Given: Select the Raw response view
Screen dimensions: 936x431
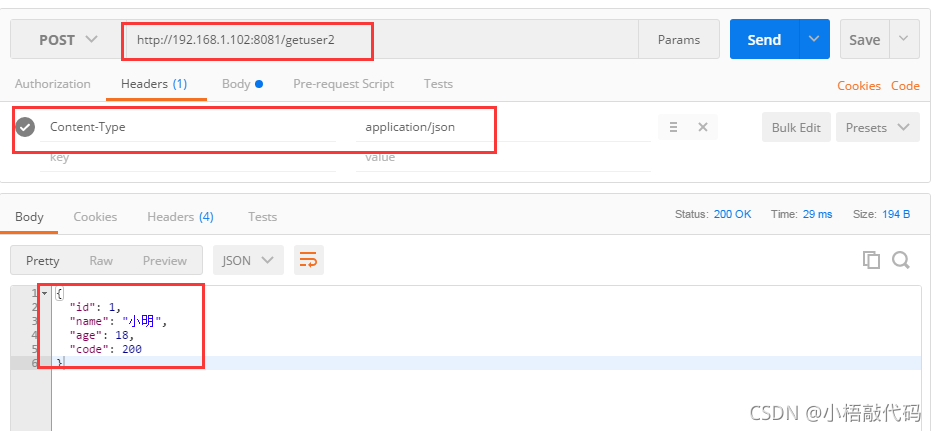Looking at the screenshot, I should (101, 260).
